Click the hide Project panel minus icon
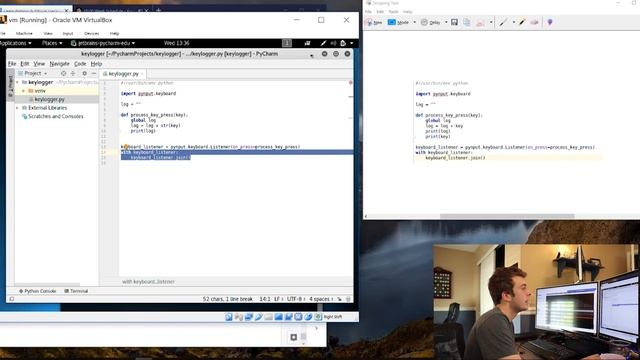Viewport: 640px width, 360px height. pyautogui.click(x=94, y=73)
